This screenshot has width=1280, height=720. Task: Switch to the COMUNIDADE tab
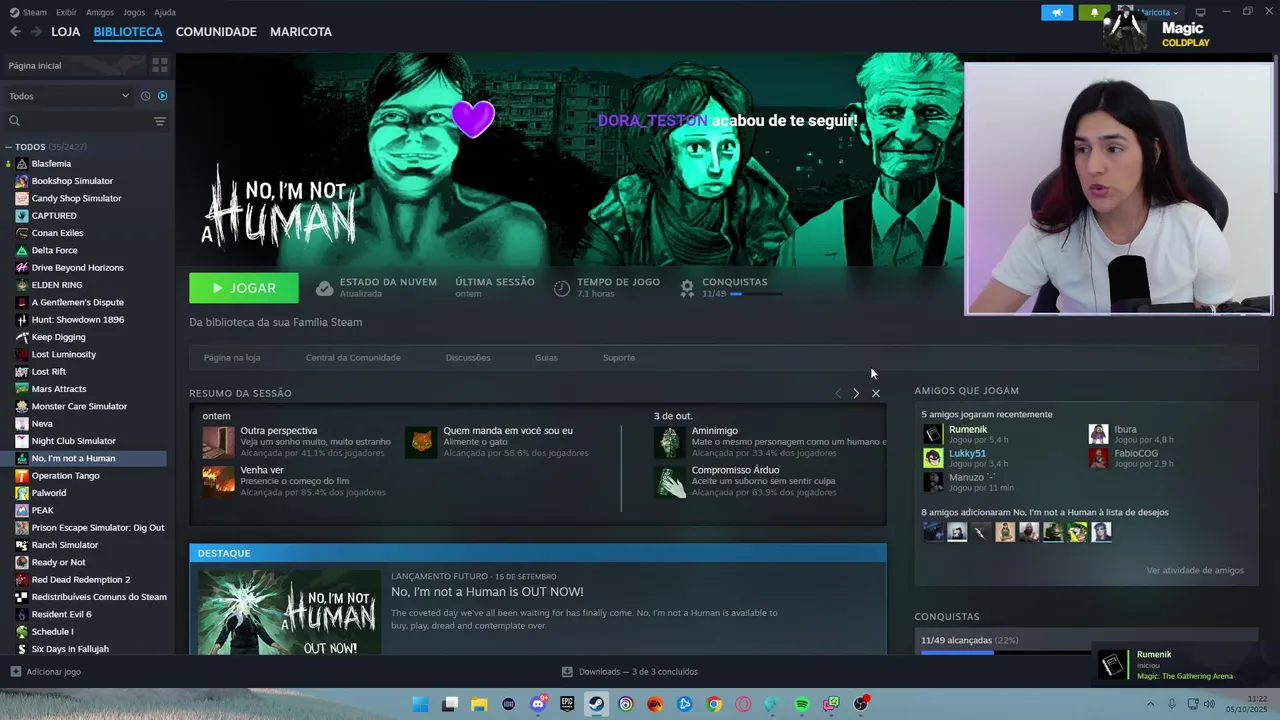(x=216, y=32)
